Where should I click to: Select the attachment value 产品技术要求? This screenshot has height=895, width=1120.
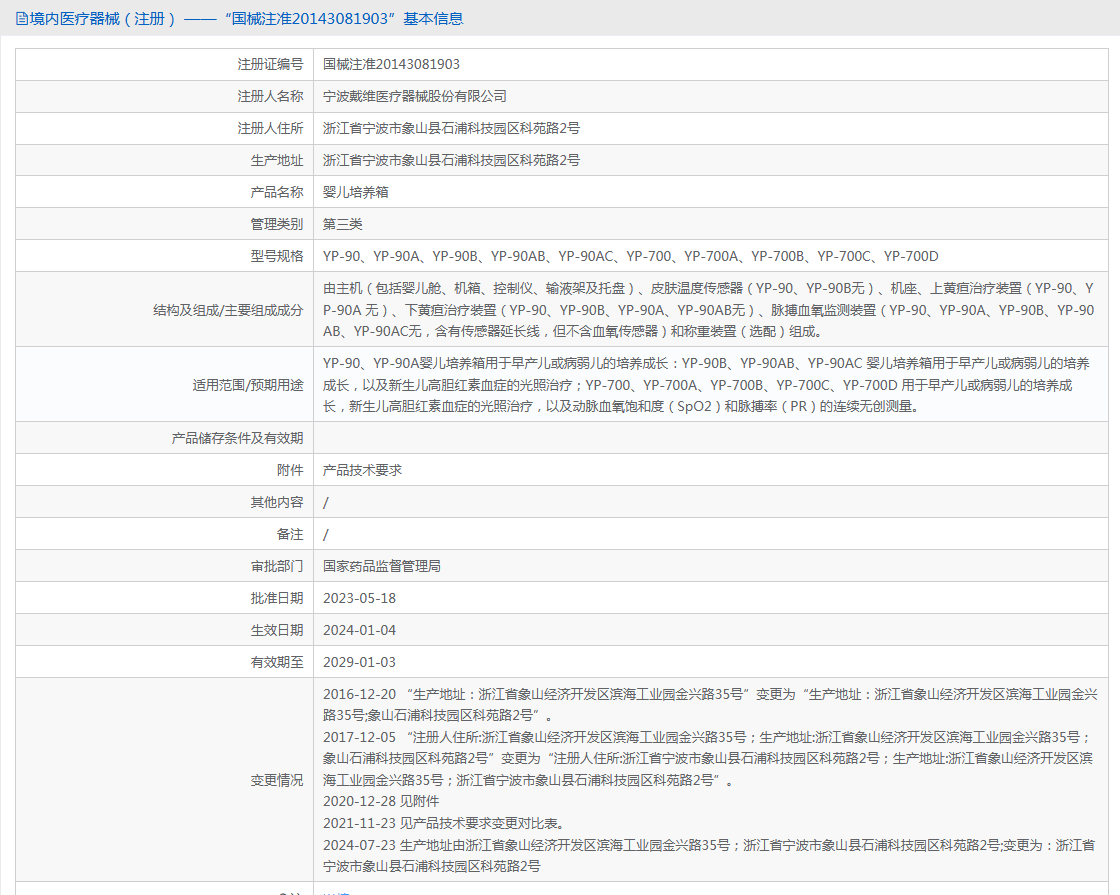(x=362, y=470)
